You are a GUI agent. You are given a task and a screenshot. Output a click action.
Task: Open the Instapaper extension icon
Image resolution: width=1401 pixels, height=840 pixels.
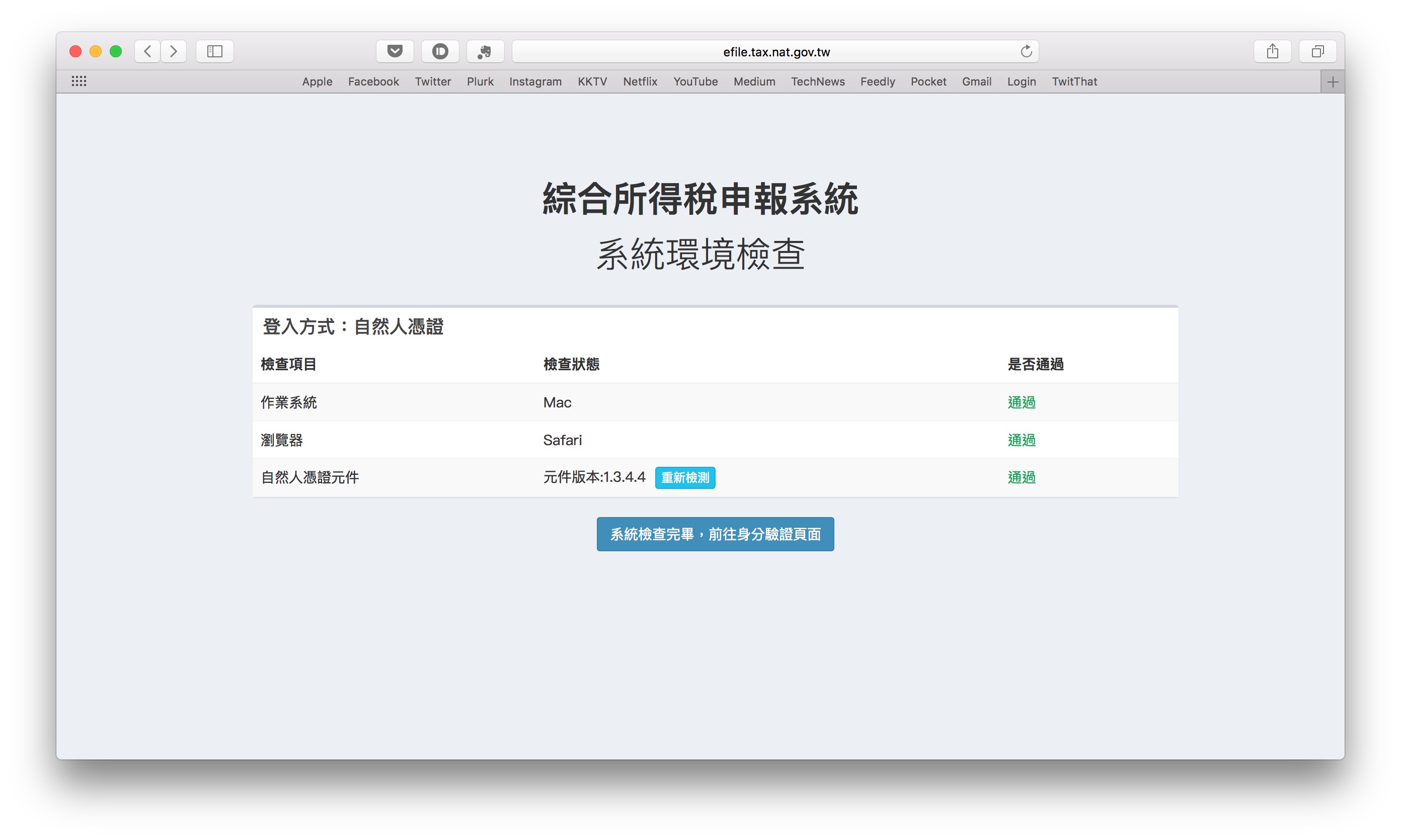(x=440, y=51)
